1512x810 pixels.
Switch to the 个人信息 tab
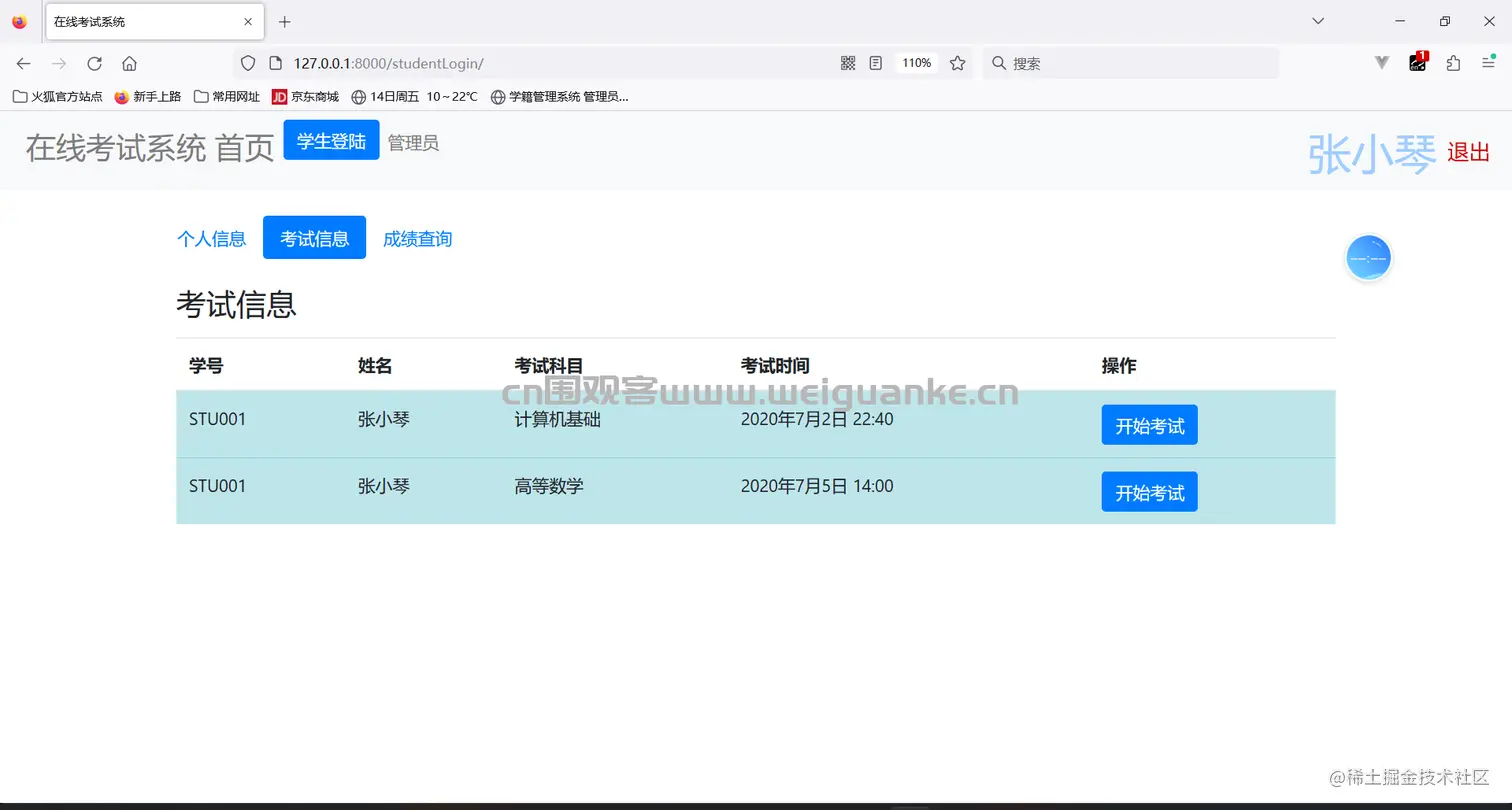(x=211, y=239)
